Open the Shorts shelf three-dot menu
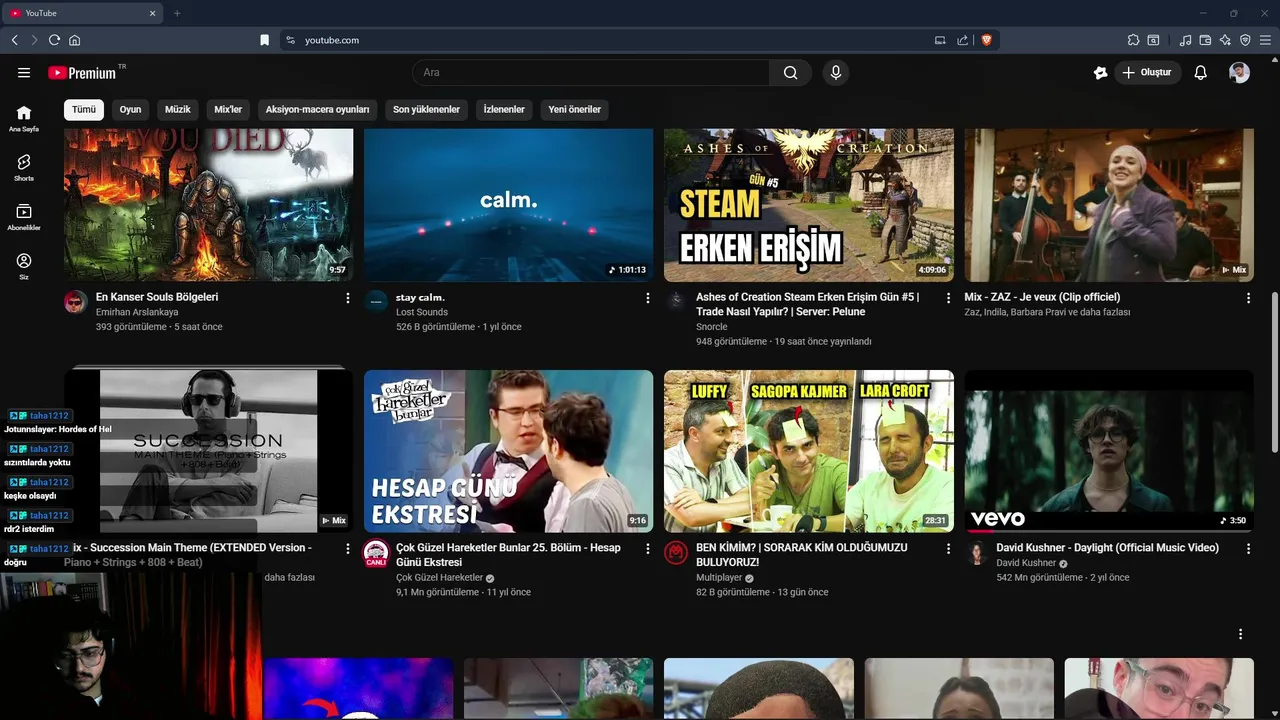The width and height of the screenshot is (1280, 720). 1240,634
